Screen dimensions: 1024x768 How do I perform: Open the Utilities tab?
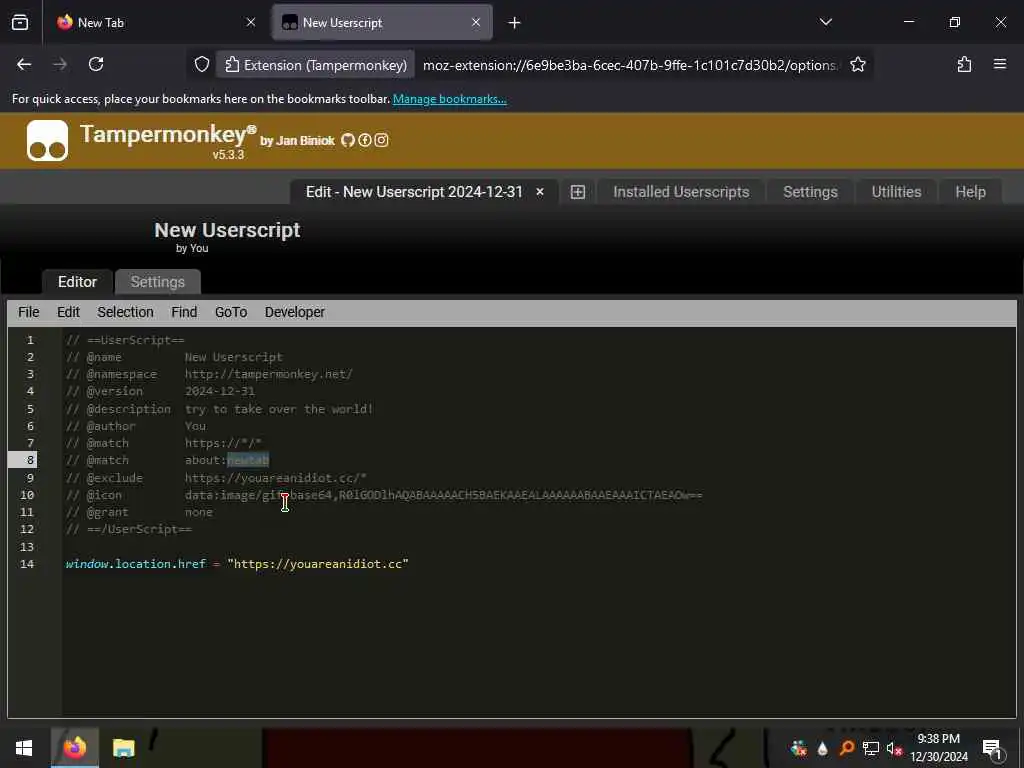pos(896,192)
